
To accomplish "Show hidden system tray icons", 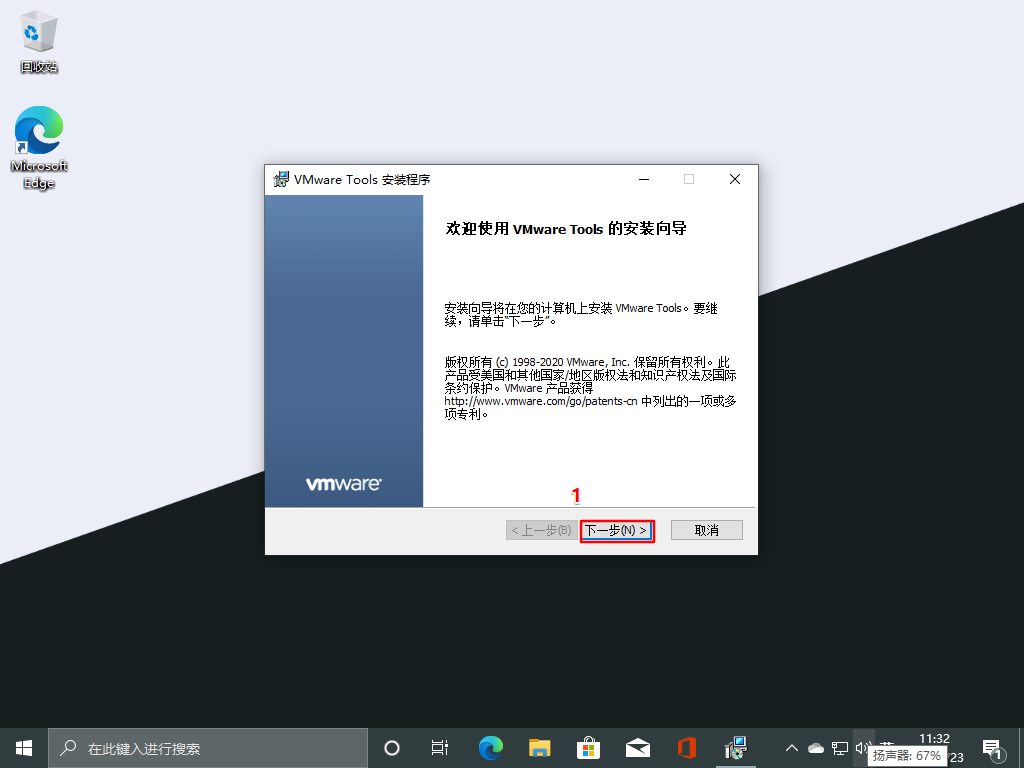I will [x=792, y=748].
